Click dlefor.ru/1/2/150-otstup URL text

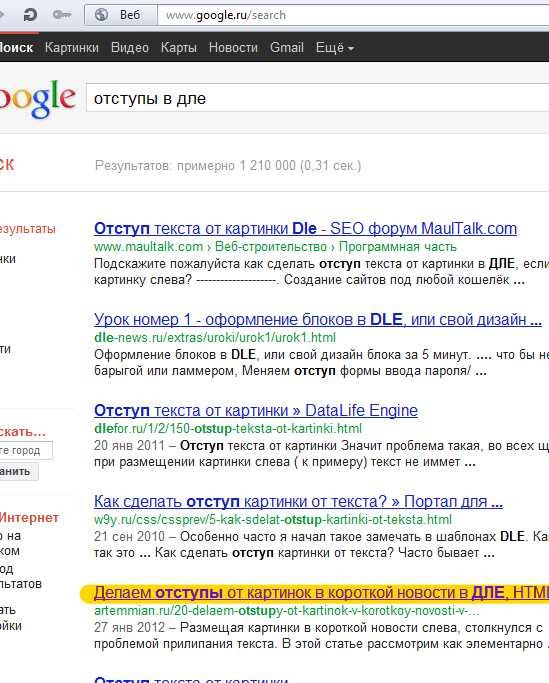point(228,429)
